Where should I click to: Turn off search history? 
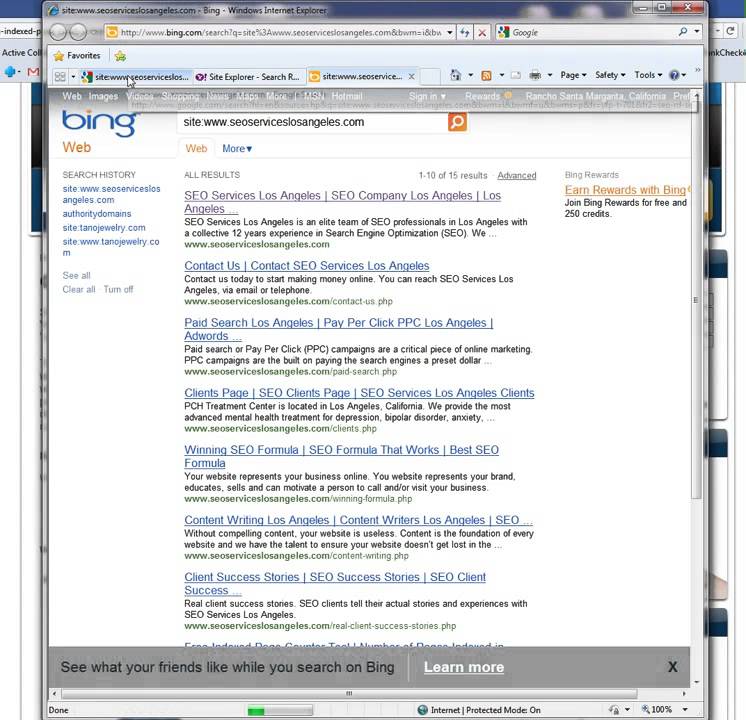[118, 289]
